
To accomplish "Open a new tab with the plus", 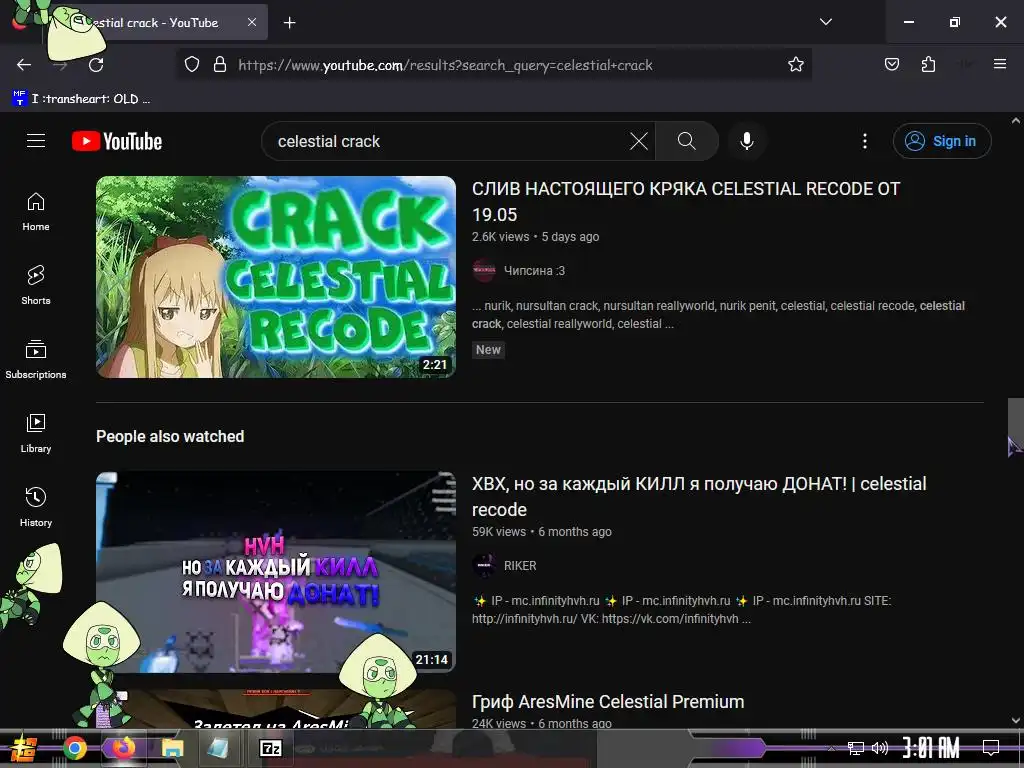I will [289, 23].
